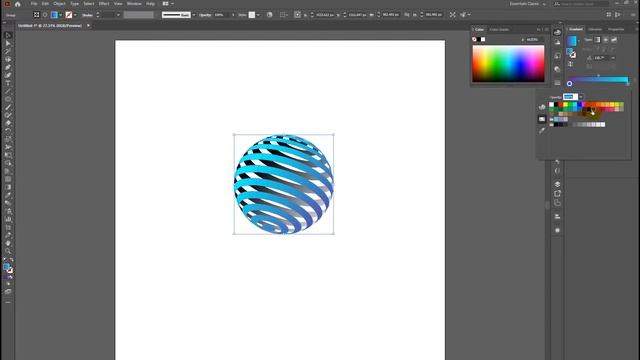Image resolution: width=640 pixels, height=360 pixels.
Task: Click the transform panel icon in control bar
Action: 297,15
